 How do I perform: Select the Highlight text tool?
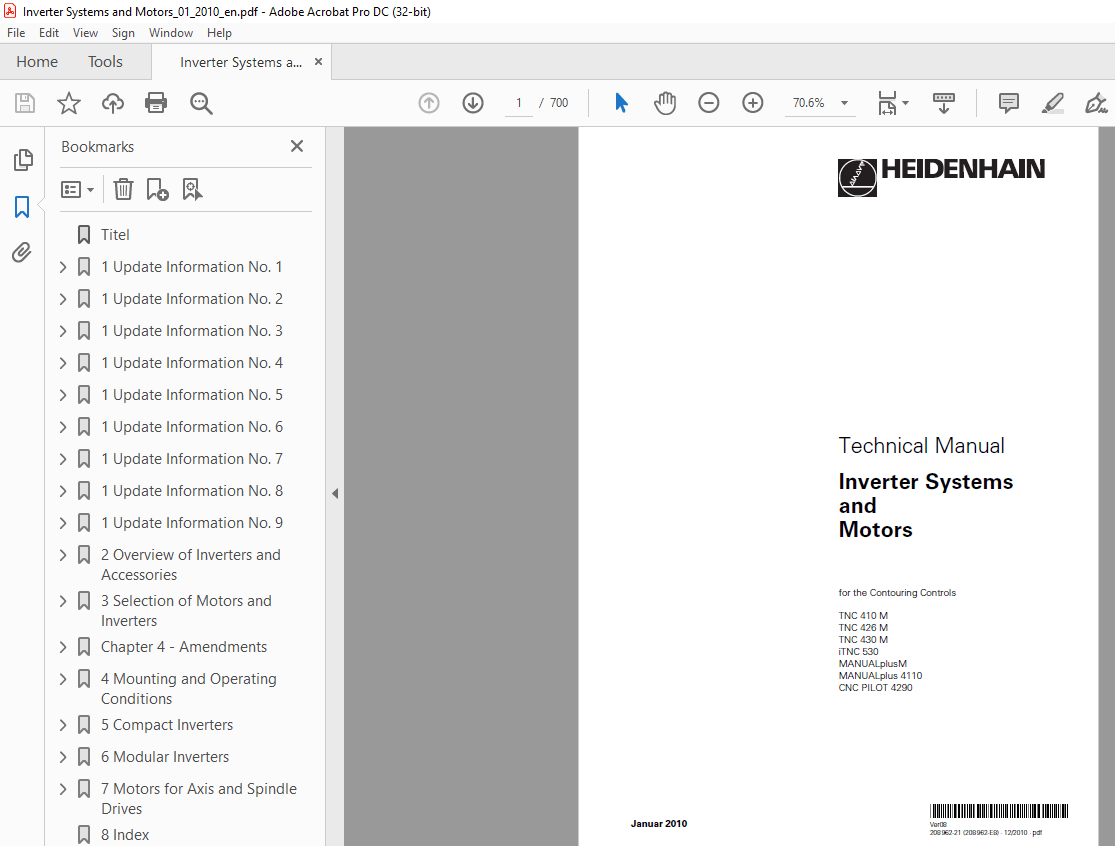tap(1052, 103)
